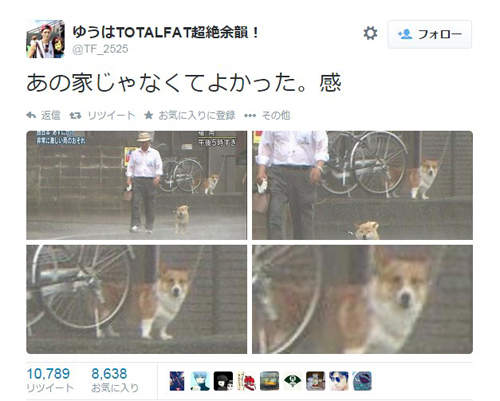Viewport: 500px width, 401px height.
Task: Open the black silhouette face avatar
Action: (x=223, y=381)
